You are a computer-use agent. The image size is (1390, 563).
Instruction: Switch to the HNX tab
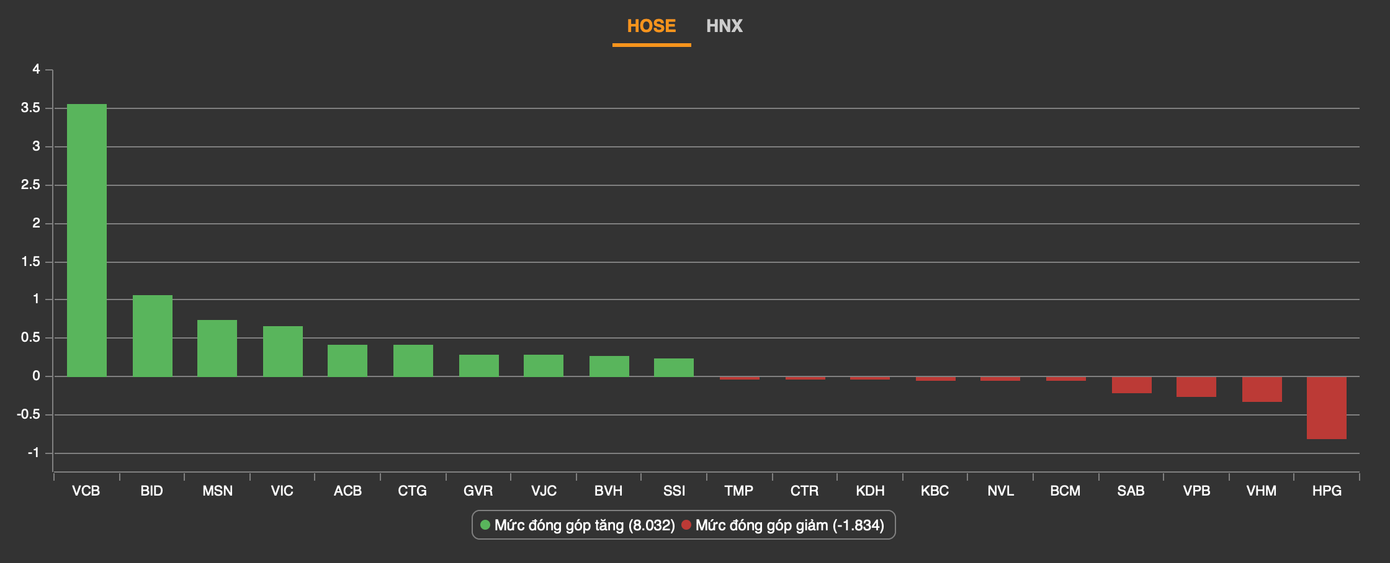pos(724,26)
